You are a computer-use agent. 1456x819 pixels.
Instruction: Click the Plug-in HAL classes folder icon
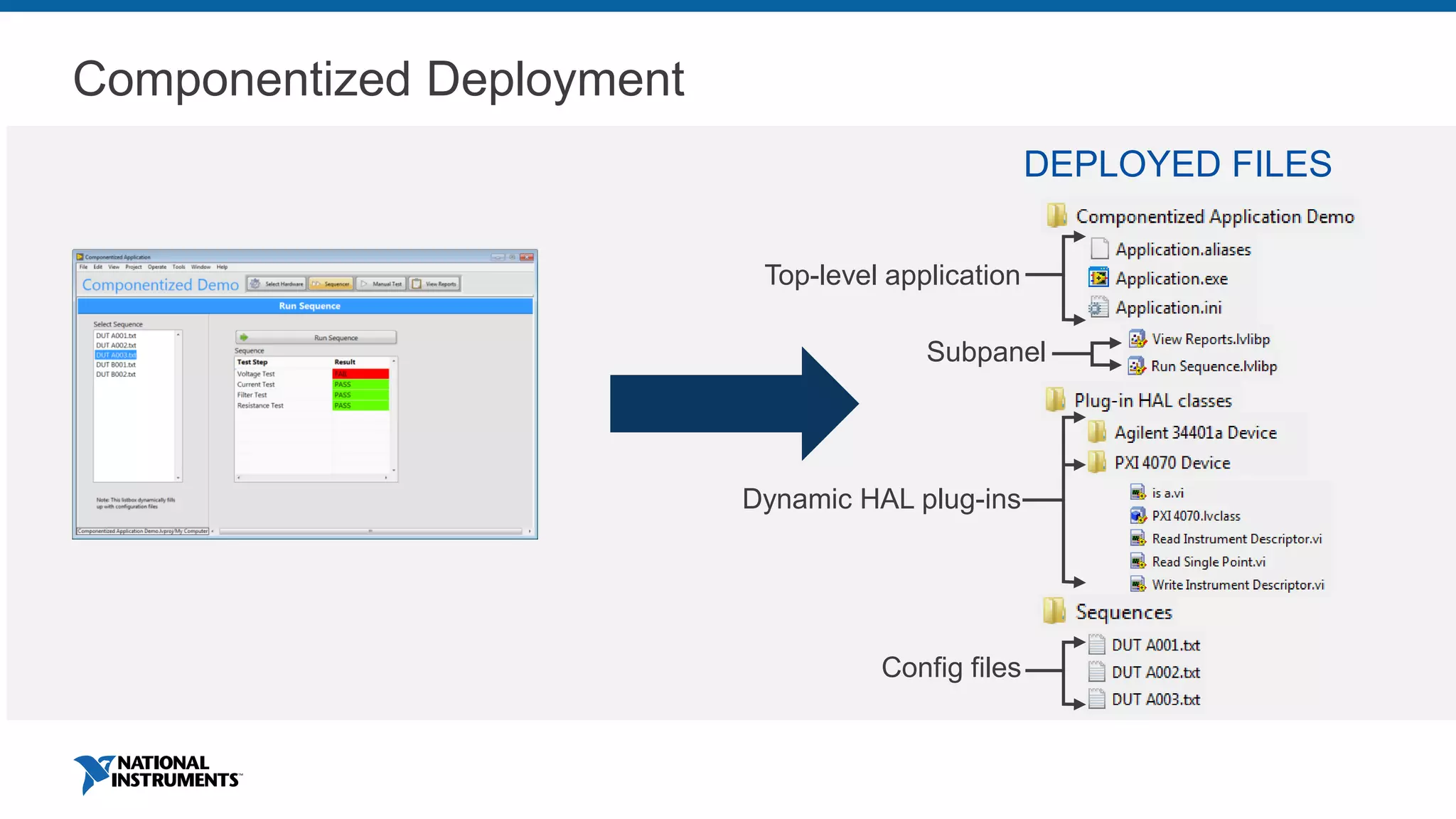point(1056,400)
